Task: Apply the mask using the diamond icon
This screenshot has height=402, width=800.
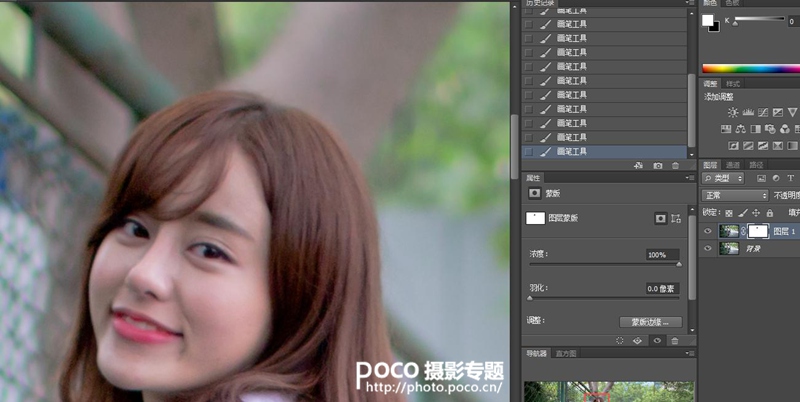Action: coord(638,341)
